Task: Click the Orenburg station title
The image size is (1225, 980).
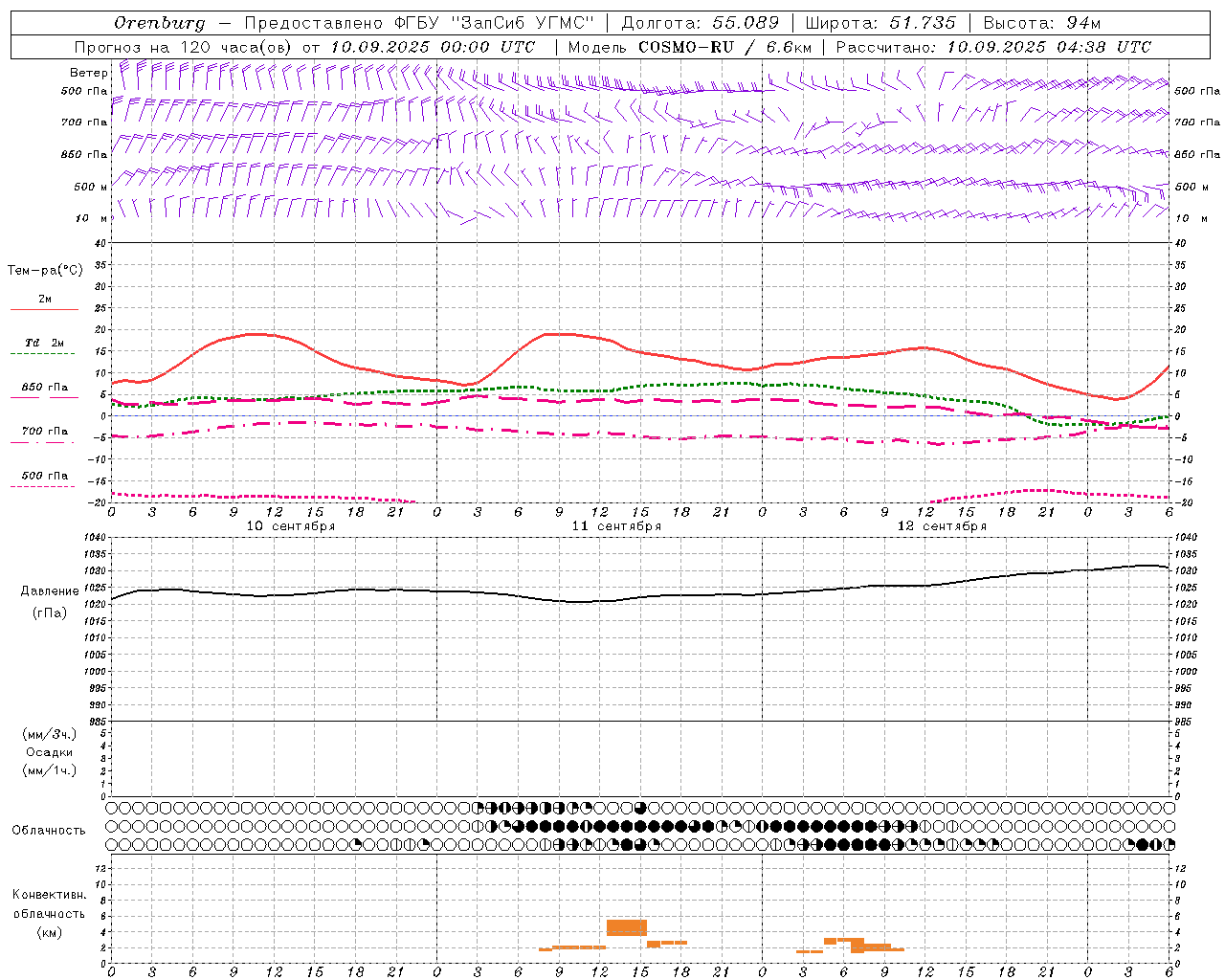Action: click(x=159, y=23)
